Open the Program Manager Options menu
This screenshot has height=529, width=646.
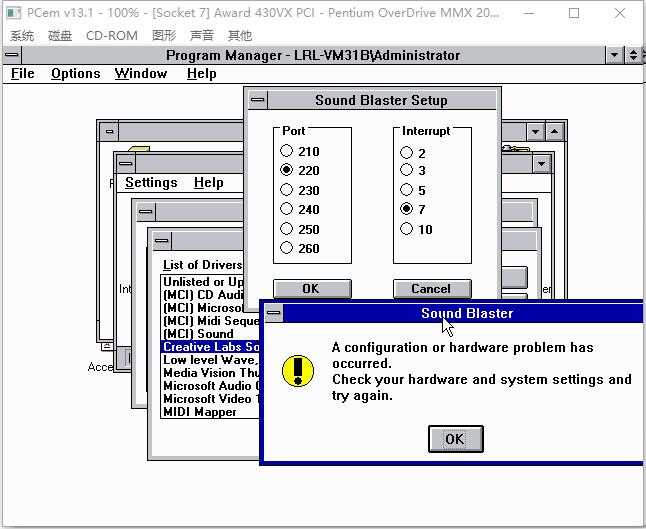[x=75, y=74]
